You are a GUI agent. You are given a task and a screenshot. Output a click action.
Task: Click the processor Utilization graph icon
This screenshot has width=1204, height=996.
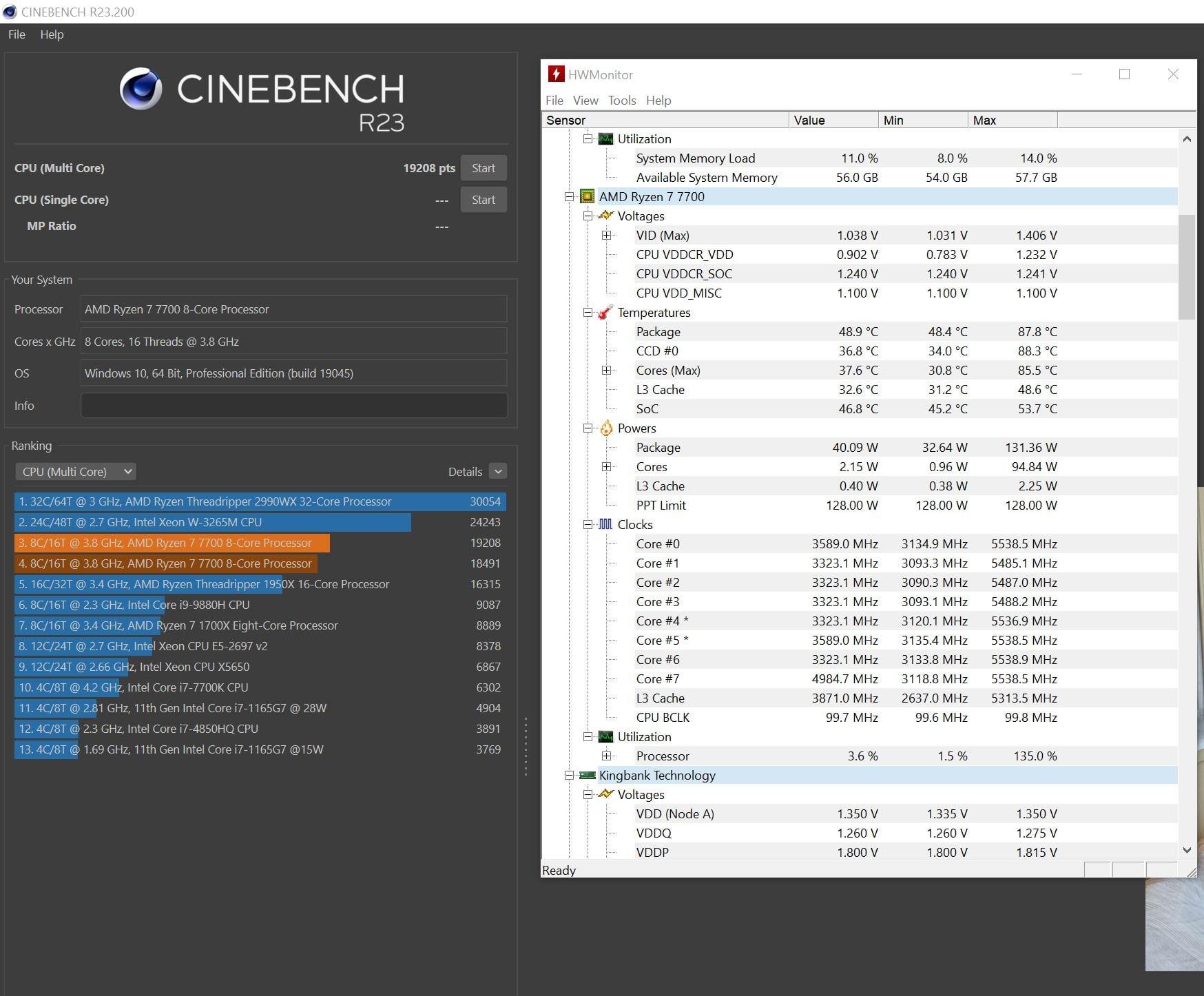[605, 736]
